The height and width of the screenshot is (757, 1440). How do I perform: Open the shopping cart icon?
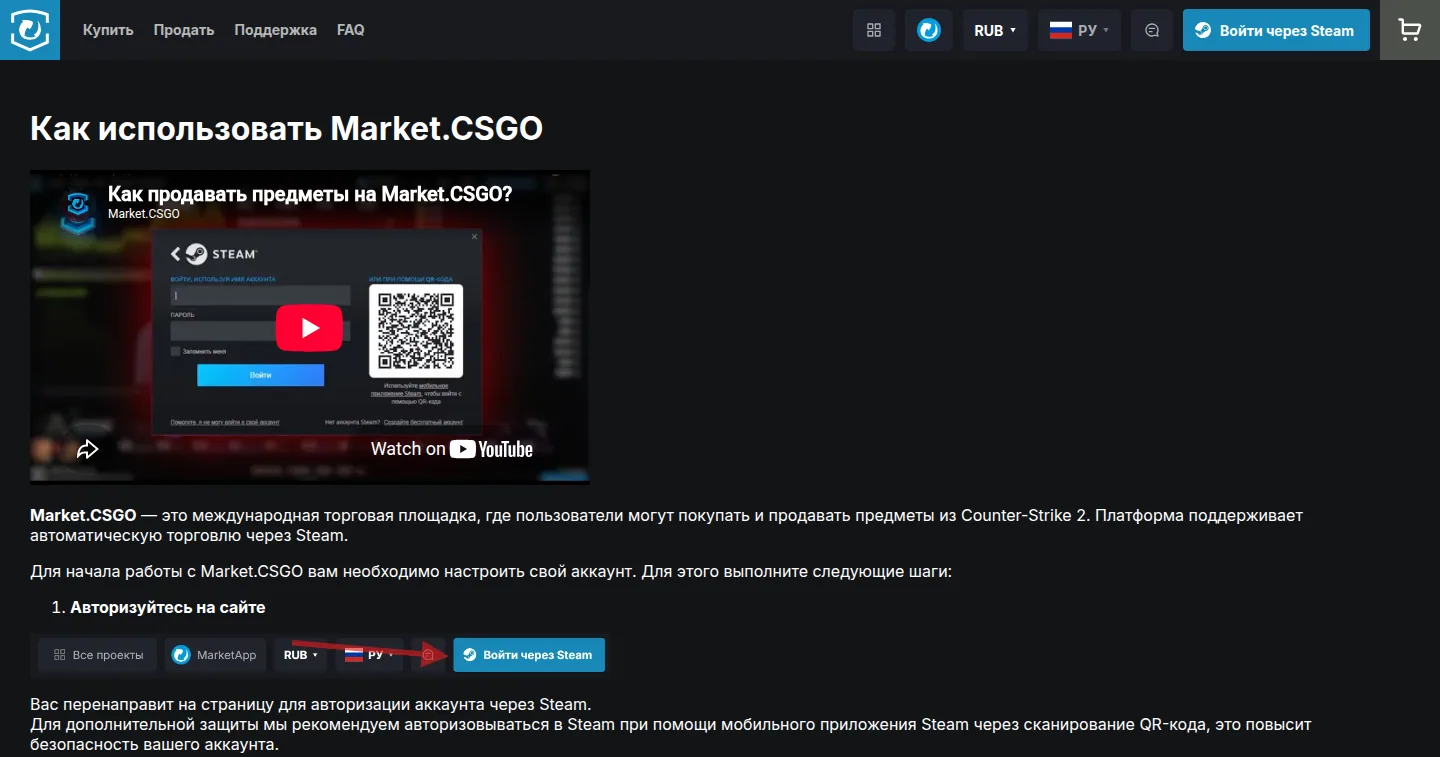[1410, 30]
